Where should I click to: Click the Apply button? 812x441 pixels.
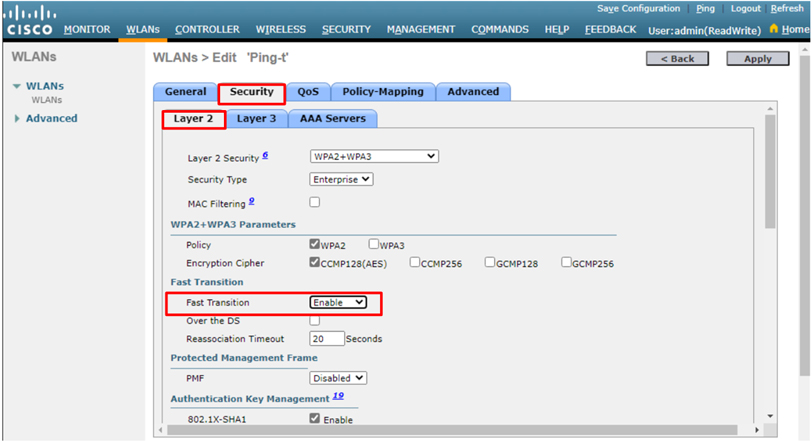point(757,59)
